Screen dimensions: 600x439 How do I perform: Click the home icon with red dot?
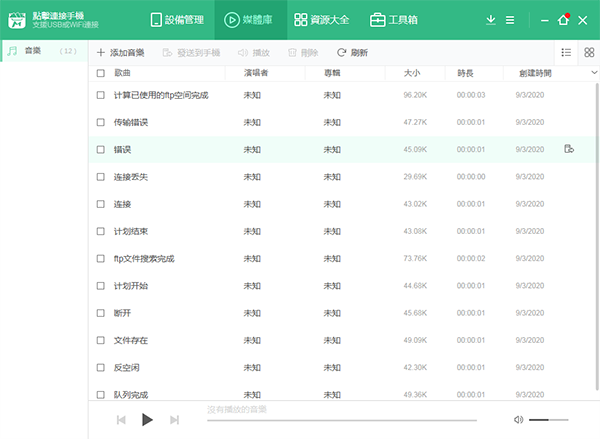(x=564, y=19)
